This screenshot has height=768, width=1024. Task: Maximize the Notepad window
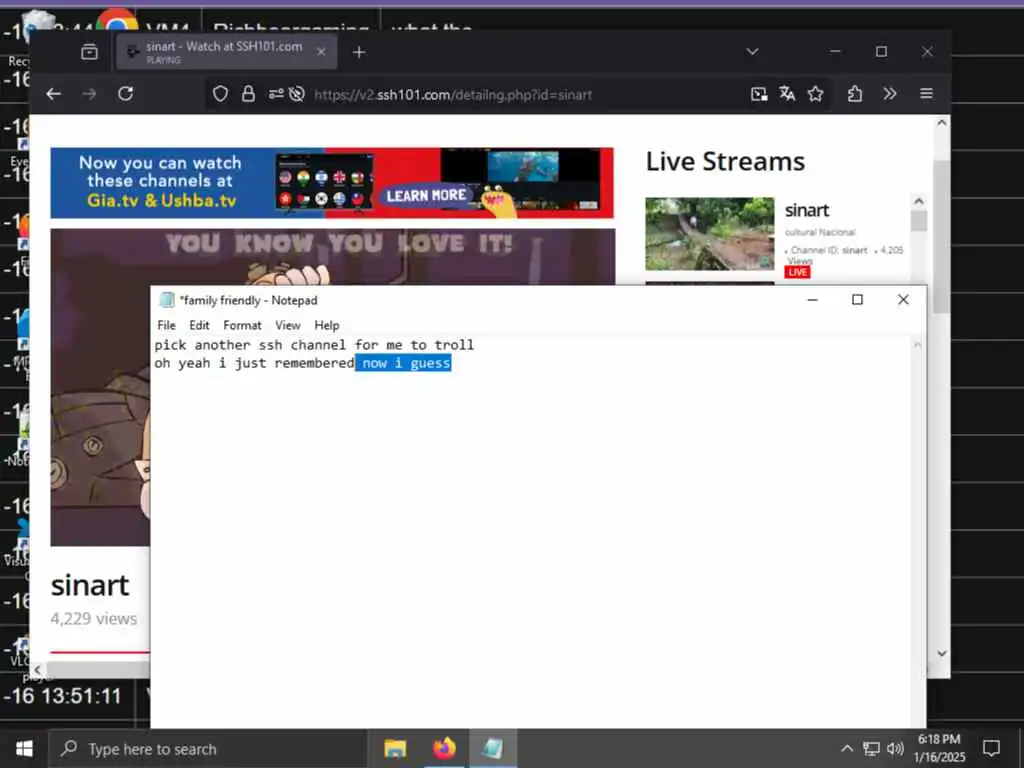pyautogui.click(x=857, y=300)
